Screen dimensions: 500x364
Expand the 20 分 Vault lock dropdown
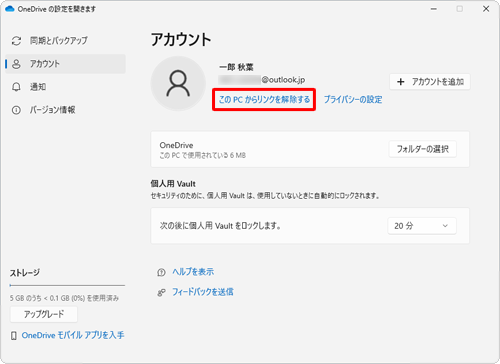(422, 226)
